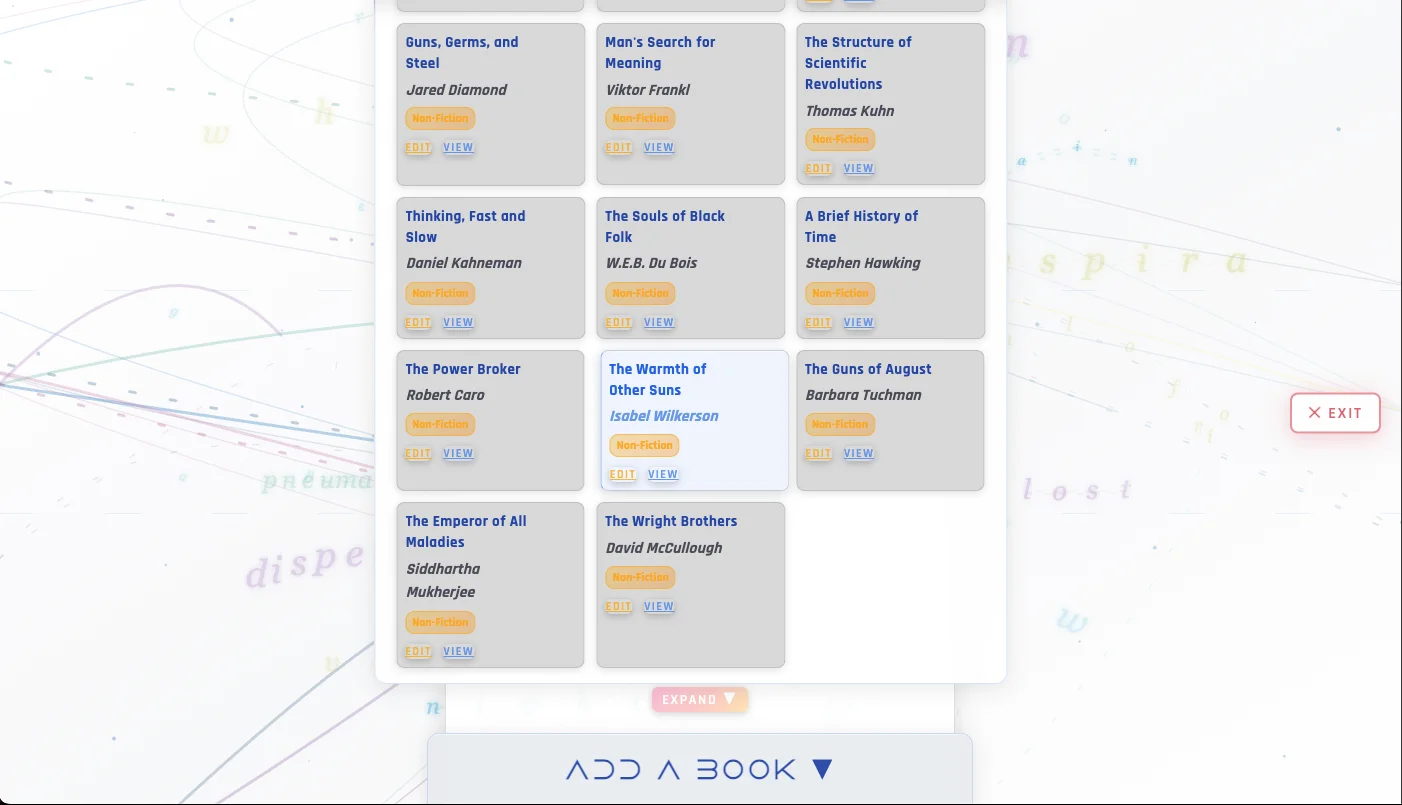The height and width of the screenshot is (805, 1402).
Task: View The Warmth of Other Suns
Action: pyautogui.click(x=662, y=474)
